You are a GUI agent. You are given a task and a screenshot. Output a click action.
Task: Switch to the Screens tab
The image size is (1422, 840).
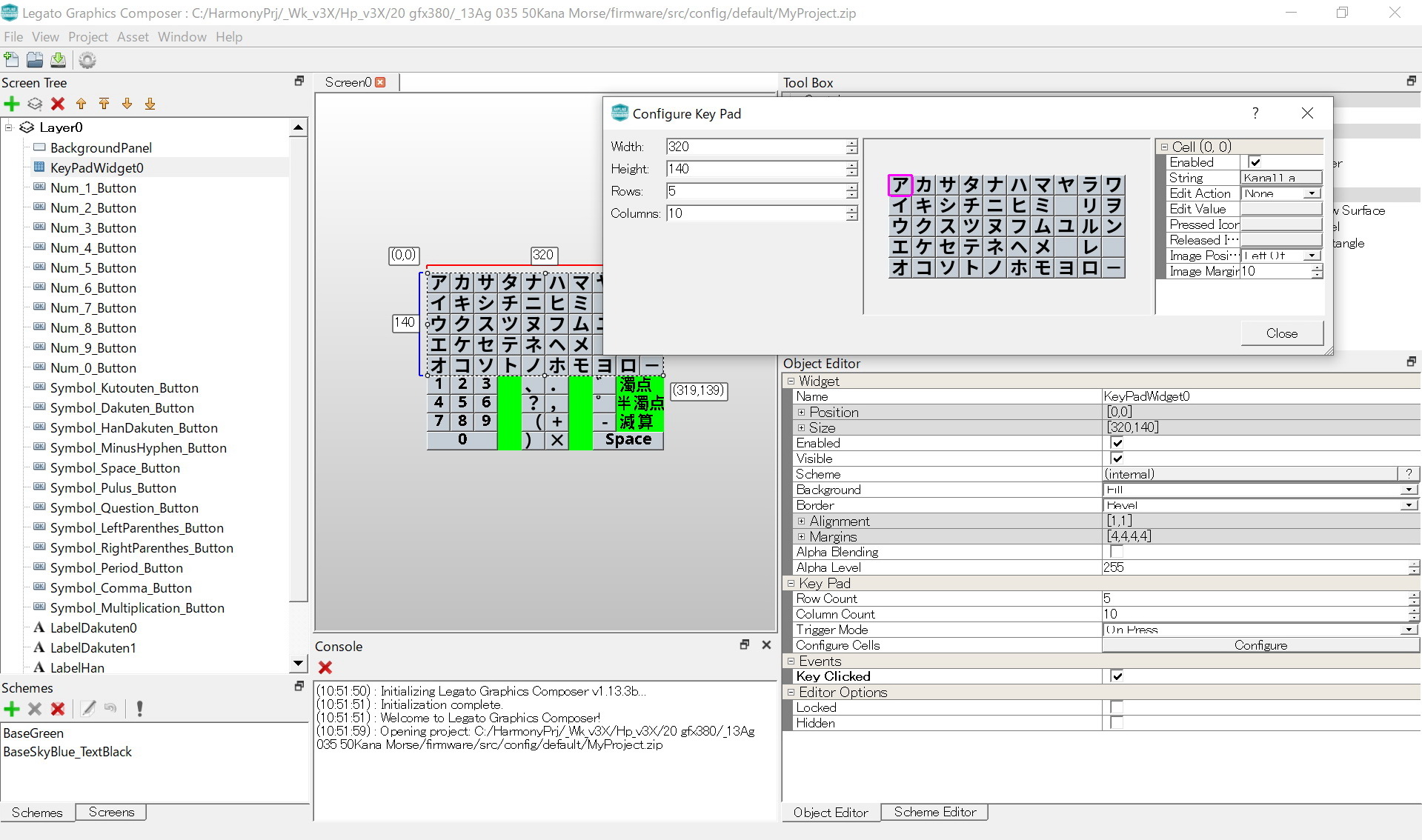tap(112, 812)
